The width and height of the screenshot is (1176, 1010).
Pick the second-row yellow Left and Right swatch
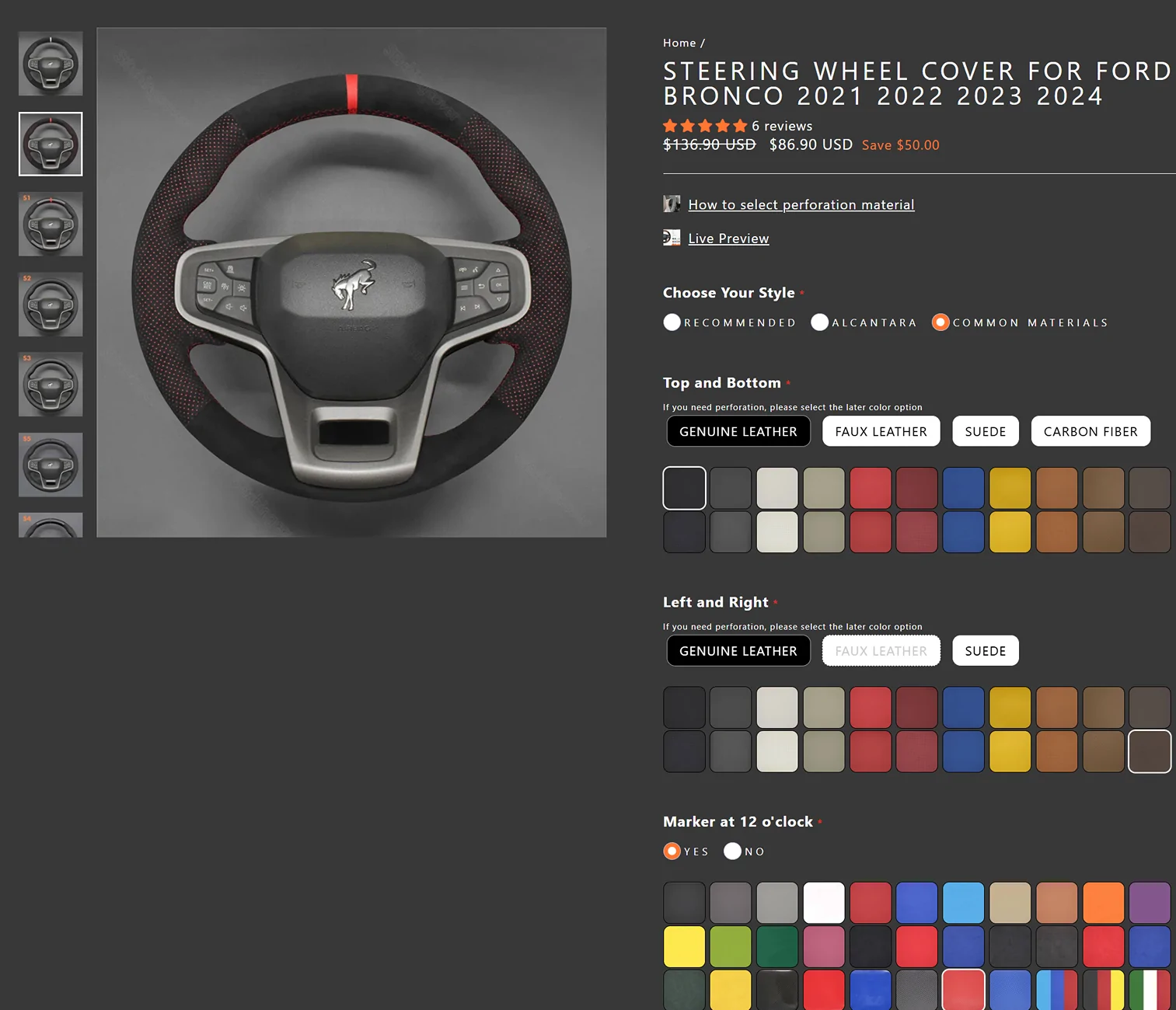click(1010, 751)
